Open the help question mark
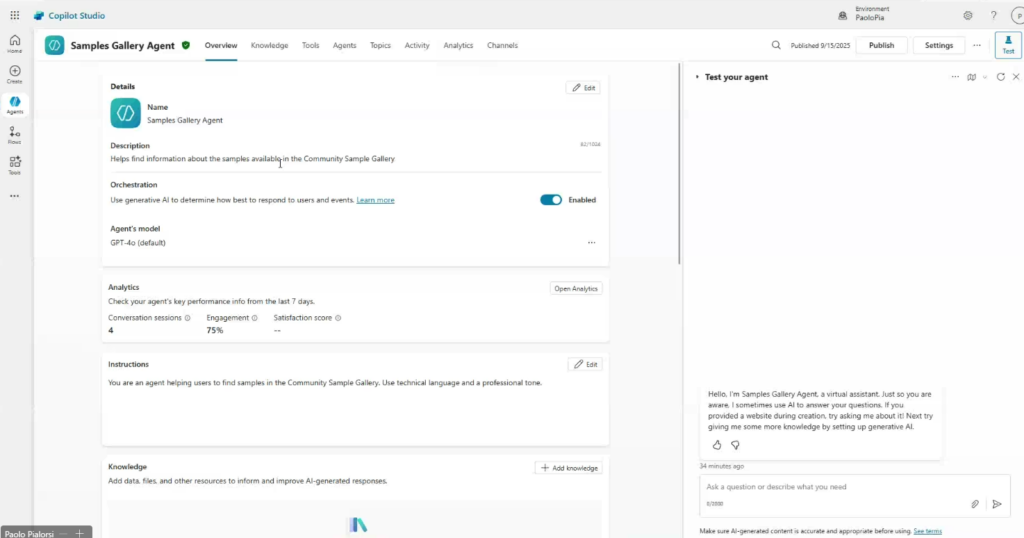This screenshot has height=538, width=1024. [x=993, y=16]
